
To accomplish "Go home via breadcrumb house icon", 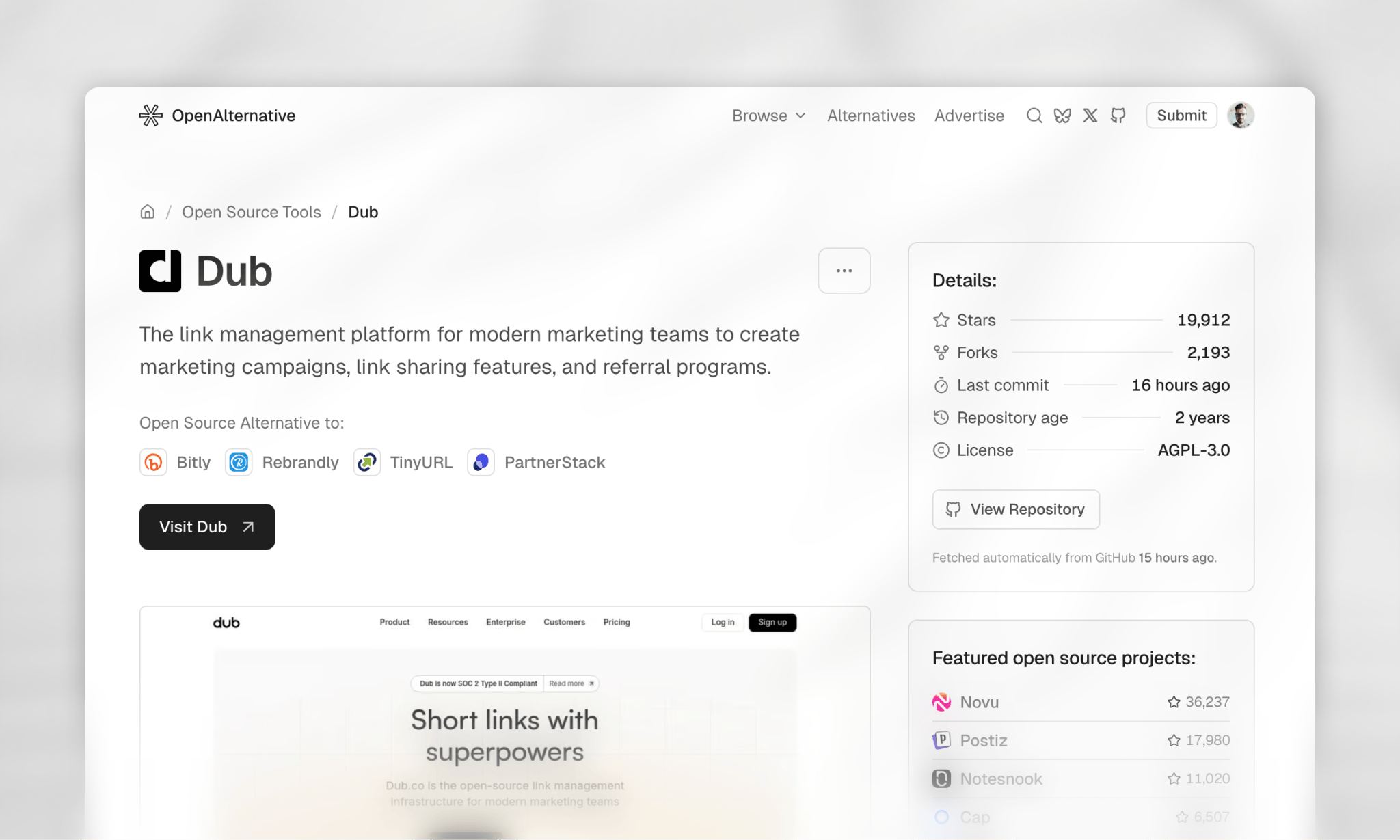I will click(x=148, y=212).
